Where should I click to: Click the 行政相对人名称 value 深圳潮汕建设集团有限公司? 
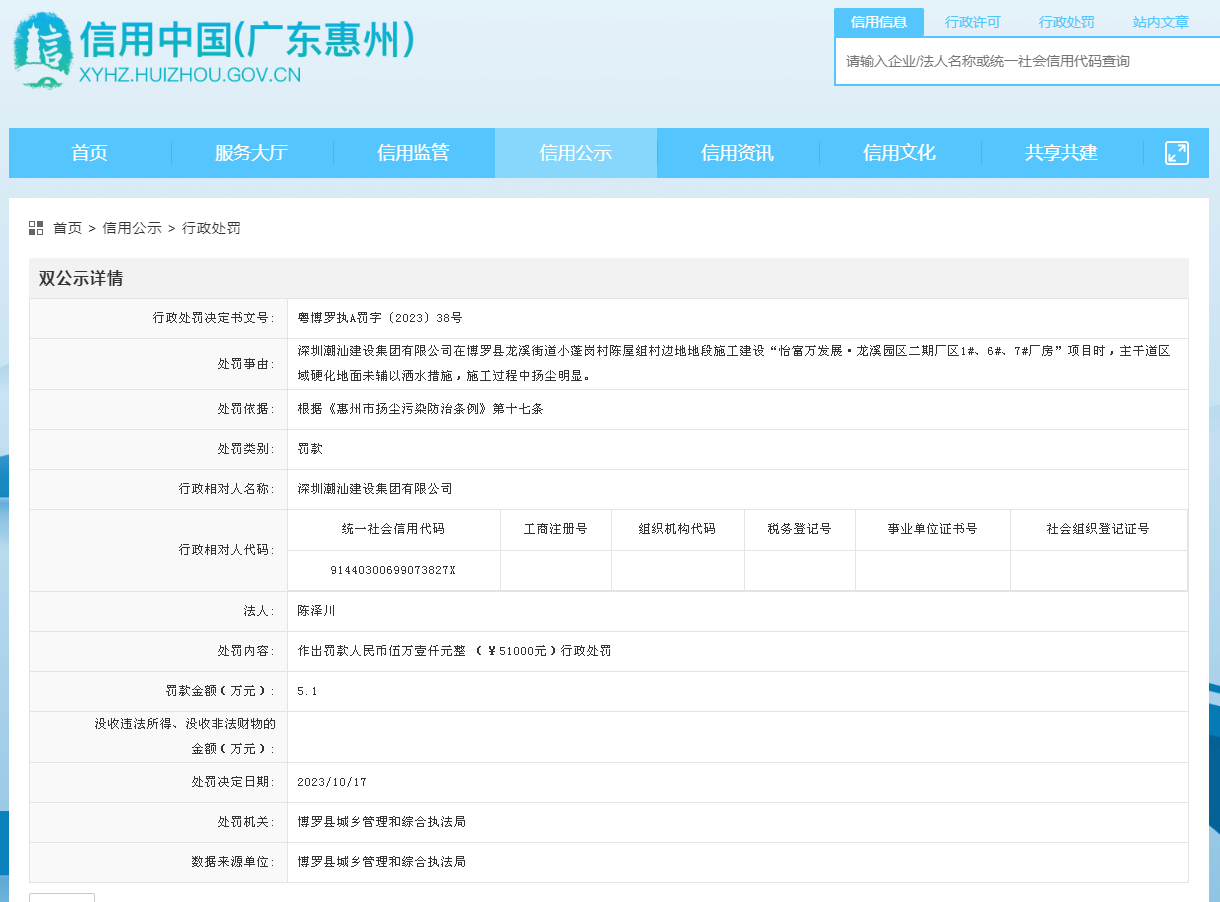375,489
